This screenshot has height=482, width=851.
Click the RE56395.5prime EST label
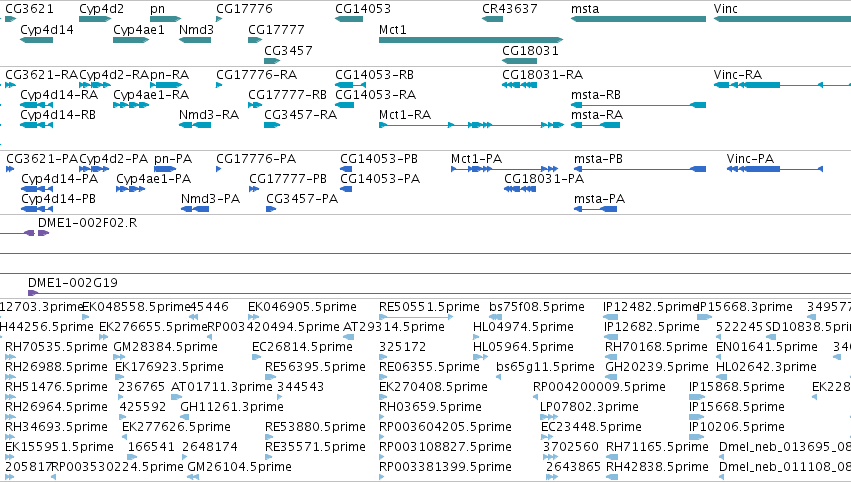tap(315, 367)
